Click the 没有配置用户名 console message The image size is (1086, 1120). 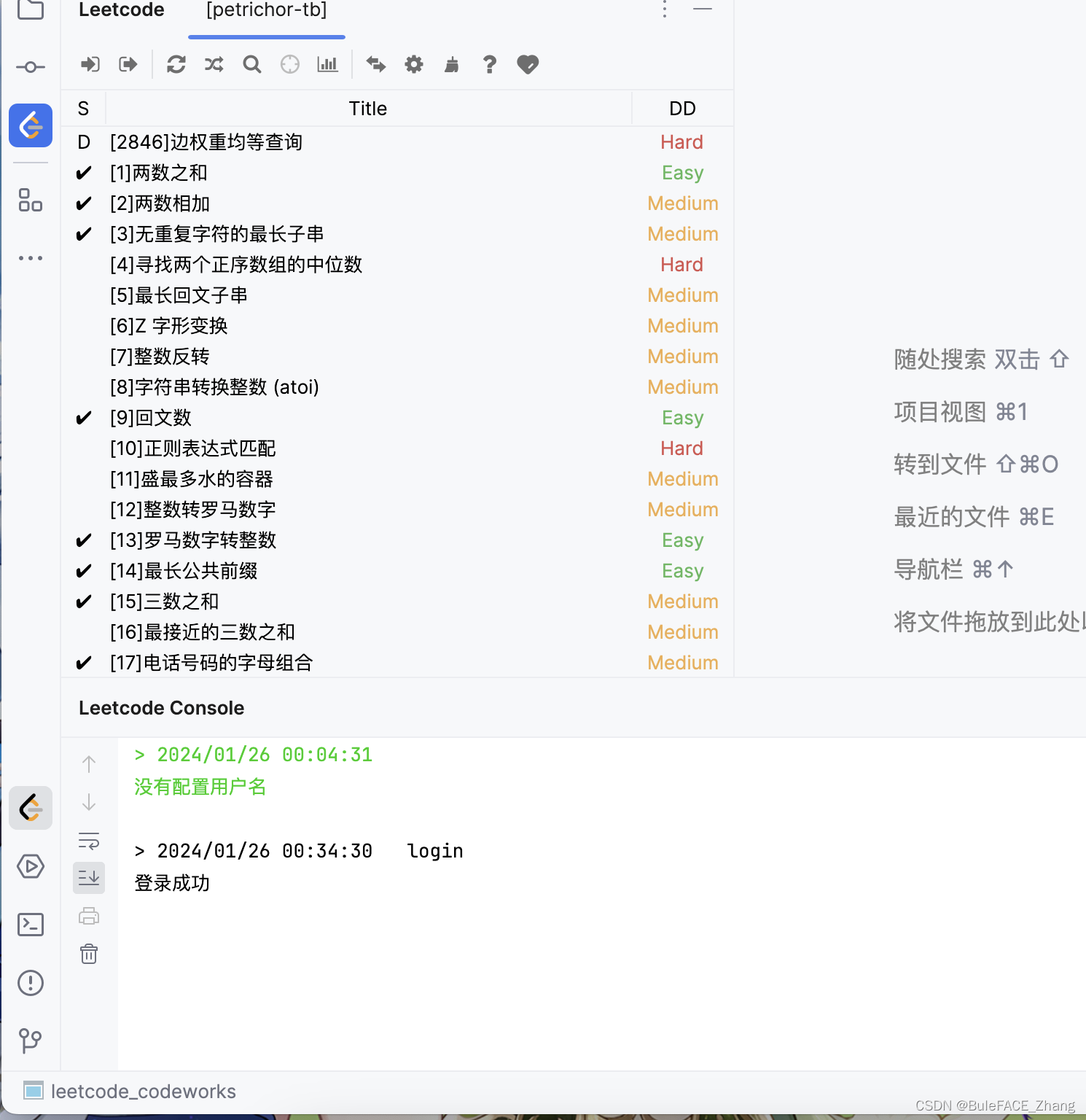click(x=200, y=787)
